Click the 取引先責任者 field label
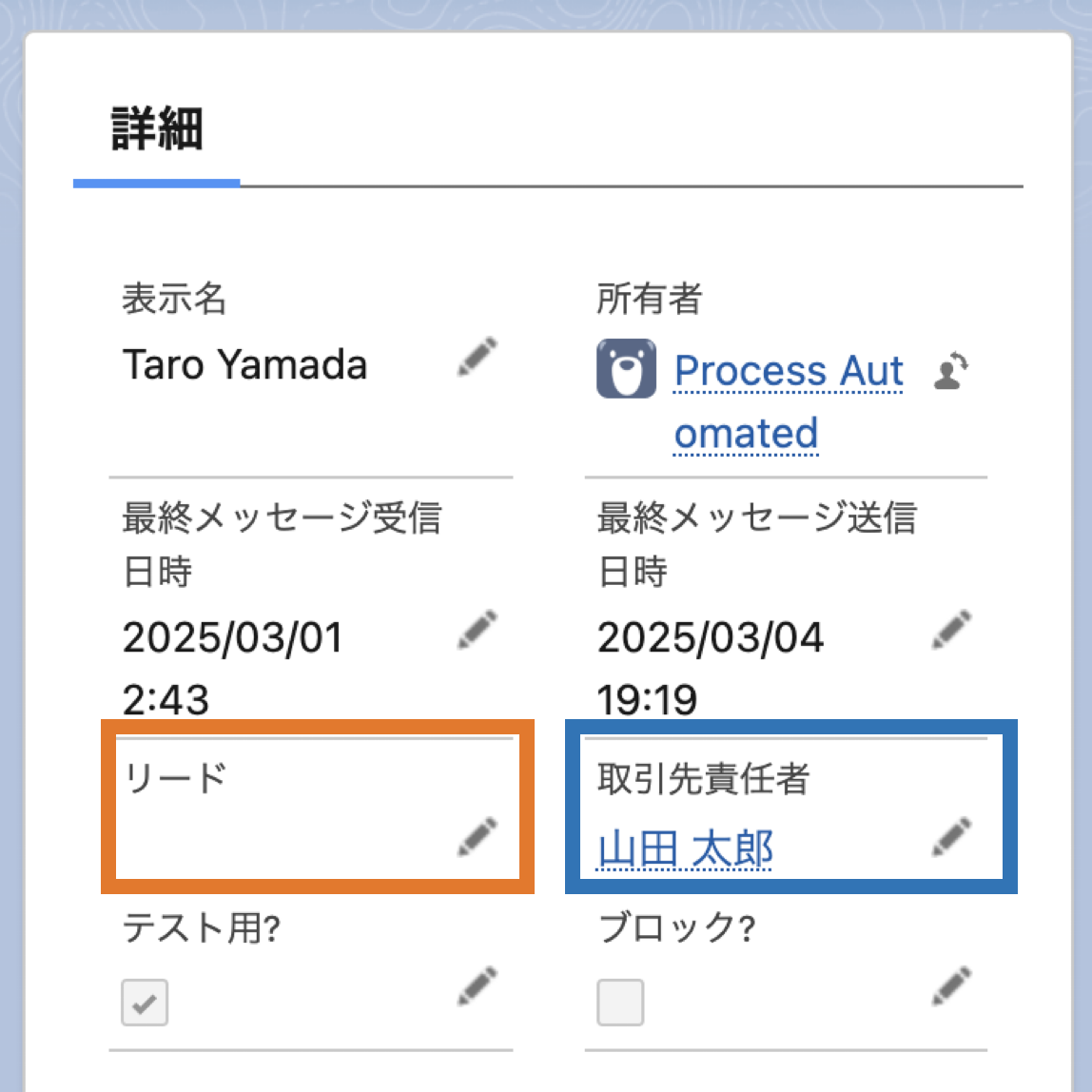This screenshot has height=1092, width=1092. [x=703, y=778]
